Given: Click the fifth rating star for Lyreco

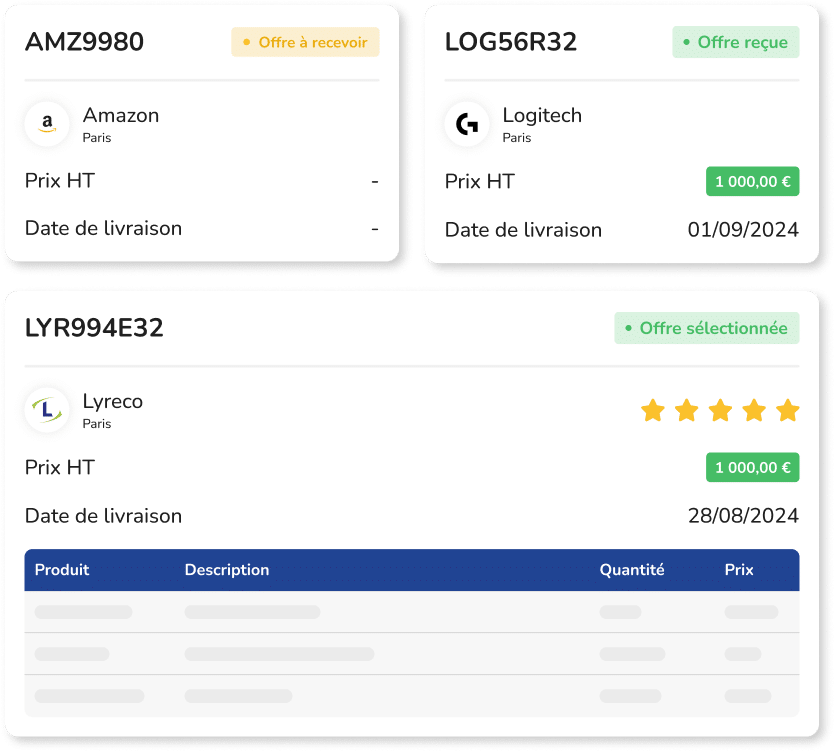Looking at the screenshot, I should [788, 410].
